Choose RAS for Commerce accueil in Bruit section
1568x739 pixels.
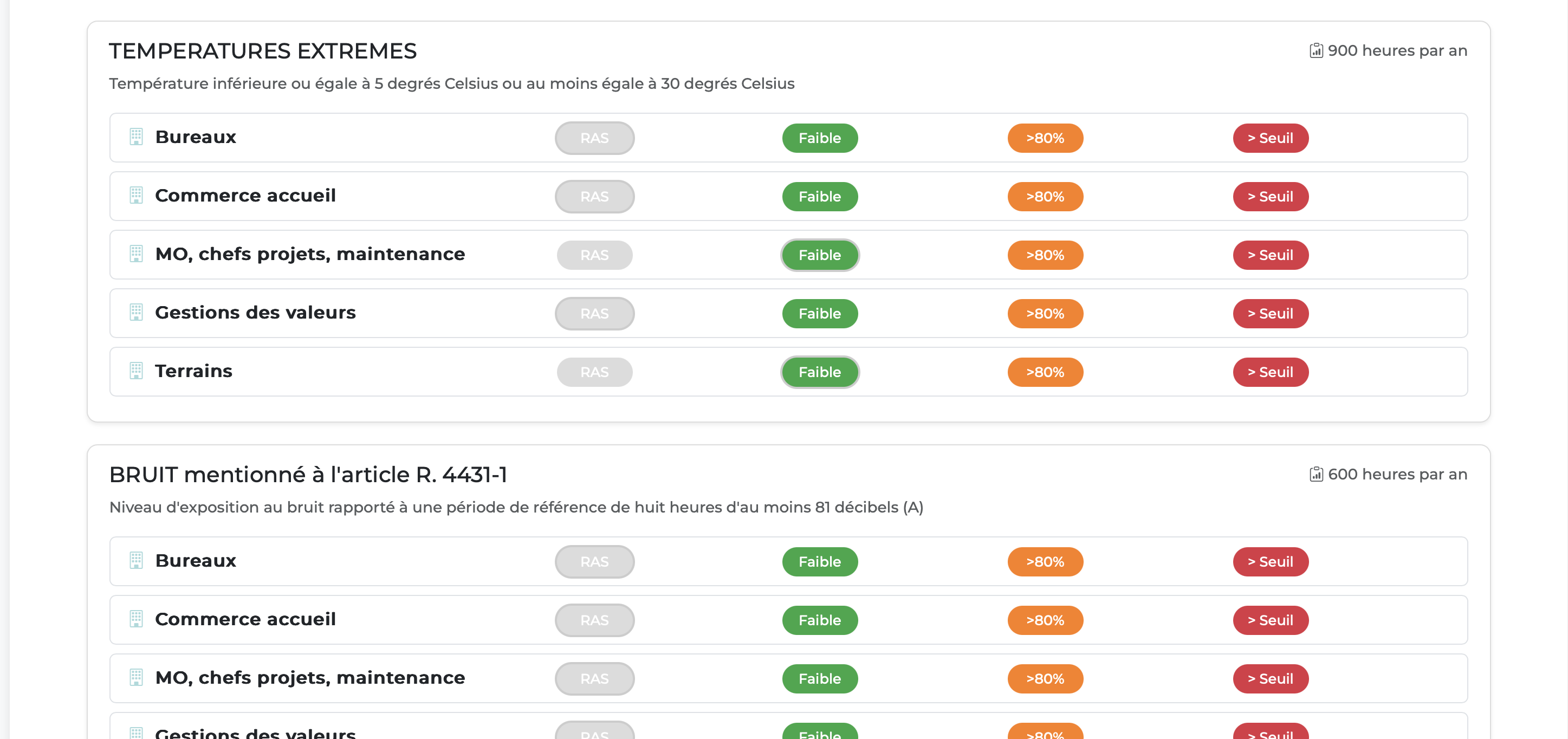coord(595,620)
